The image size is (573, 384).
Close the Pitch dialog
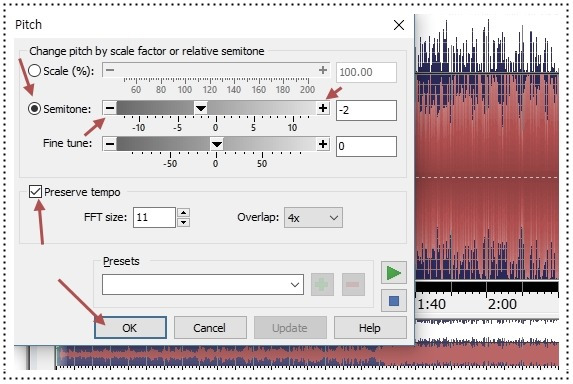pos(399,25)
